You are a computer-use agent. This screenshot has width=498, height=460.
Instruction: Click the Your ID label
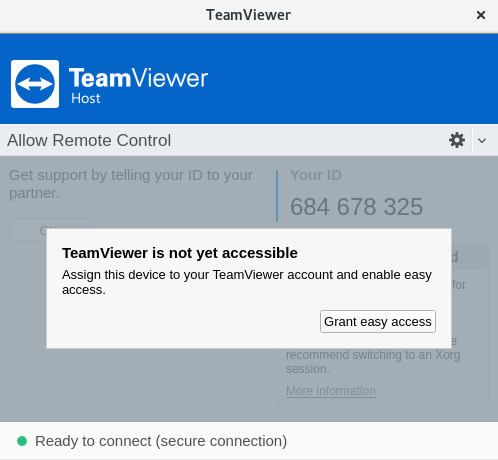click(316, 175)
